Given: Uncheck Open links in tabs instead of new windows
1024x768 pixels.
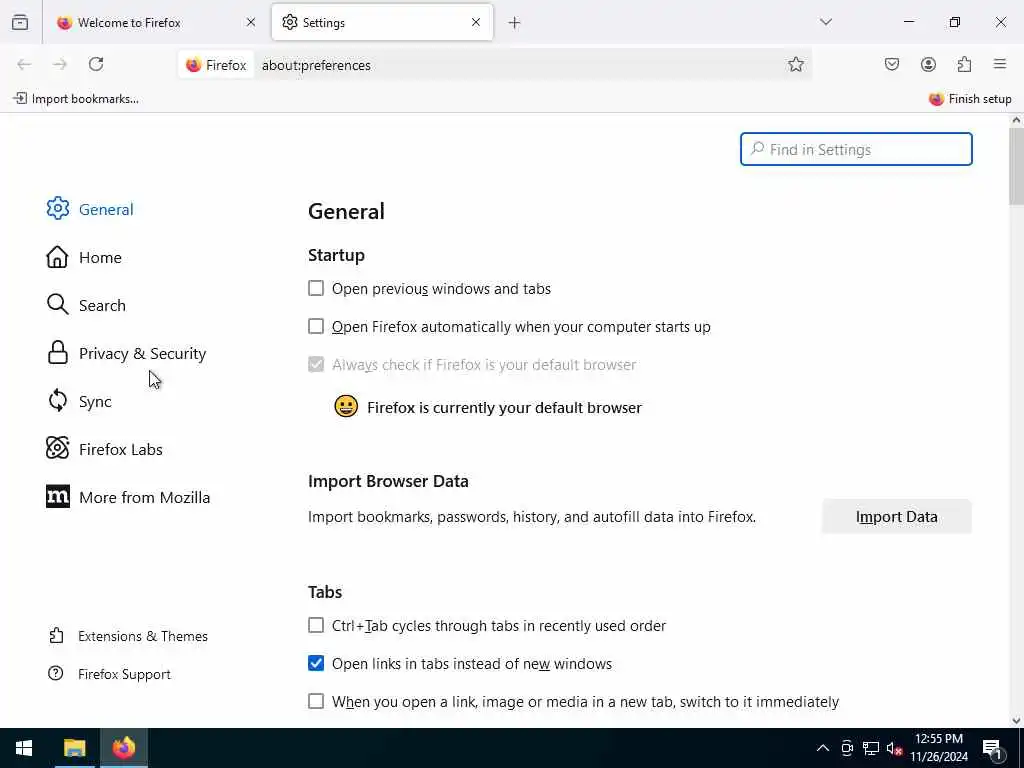Looking at the screenshot, I should pyautogui.click(x=316, y=663).
